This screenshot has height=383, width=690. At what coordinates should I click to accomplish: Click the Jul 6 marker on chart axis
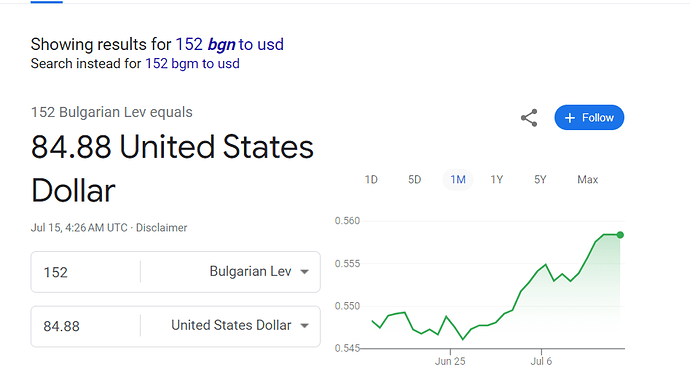[x=541, y=361]
